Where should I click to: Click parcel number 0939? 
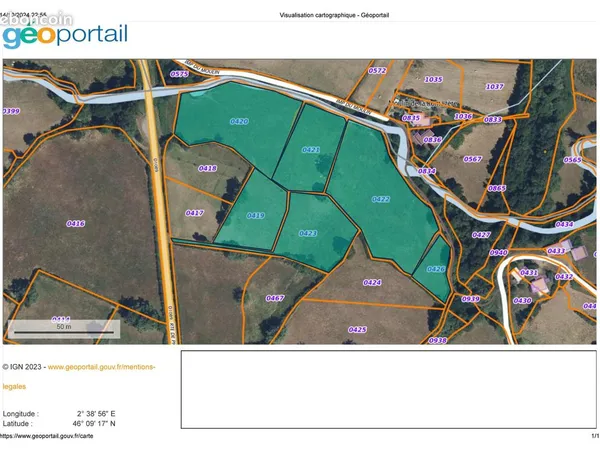tap(471, 299)
